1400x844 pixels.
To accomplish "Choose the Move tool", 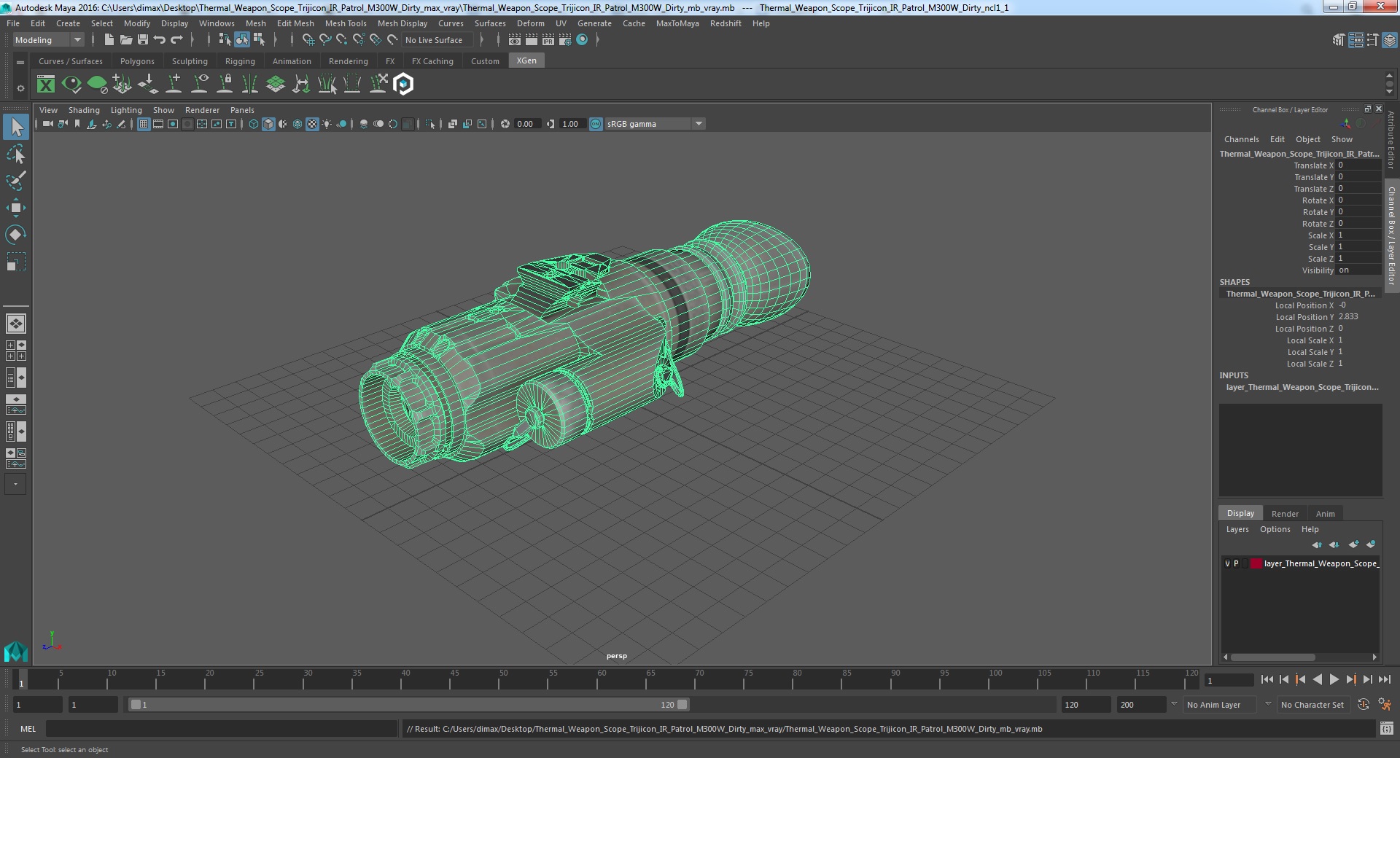I will coord(16,208).
